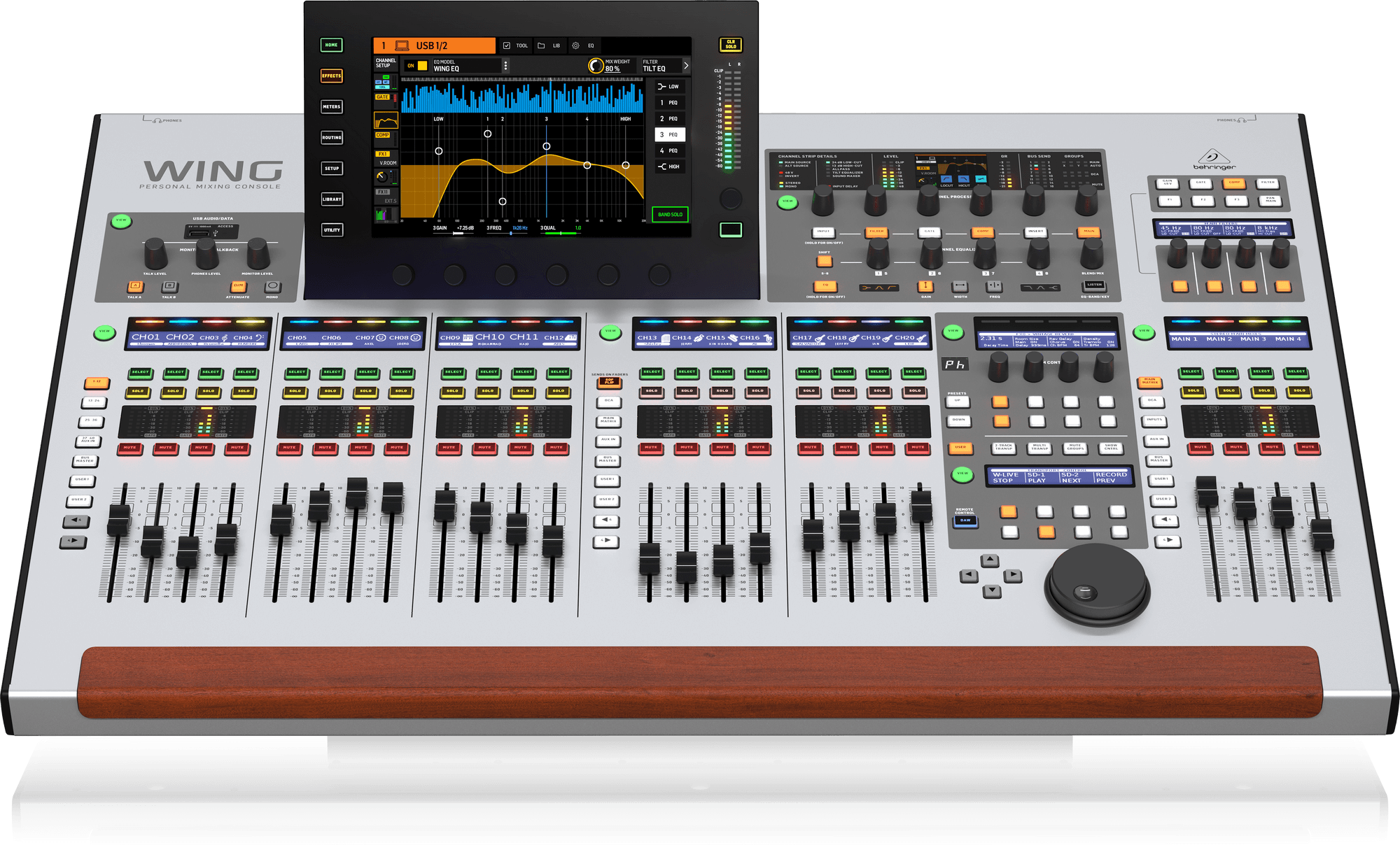Click the MIX WEIGHT knob icon
Image resolution: width=1400 pixels, height=850 pixels.
click(x=596, y=66)
